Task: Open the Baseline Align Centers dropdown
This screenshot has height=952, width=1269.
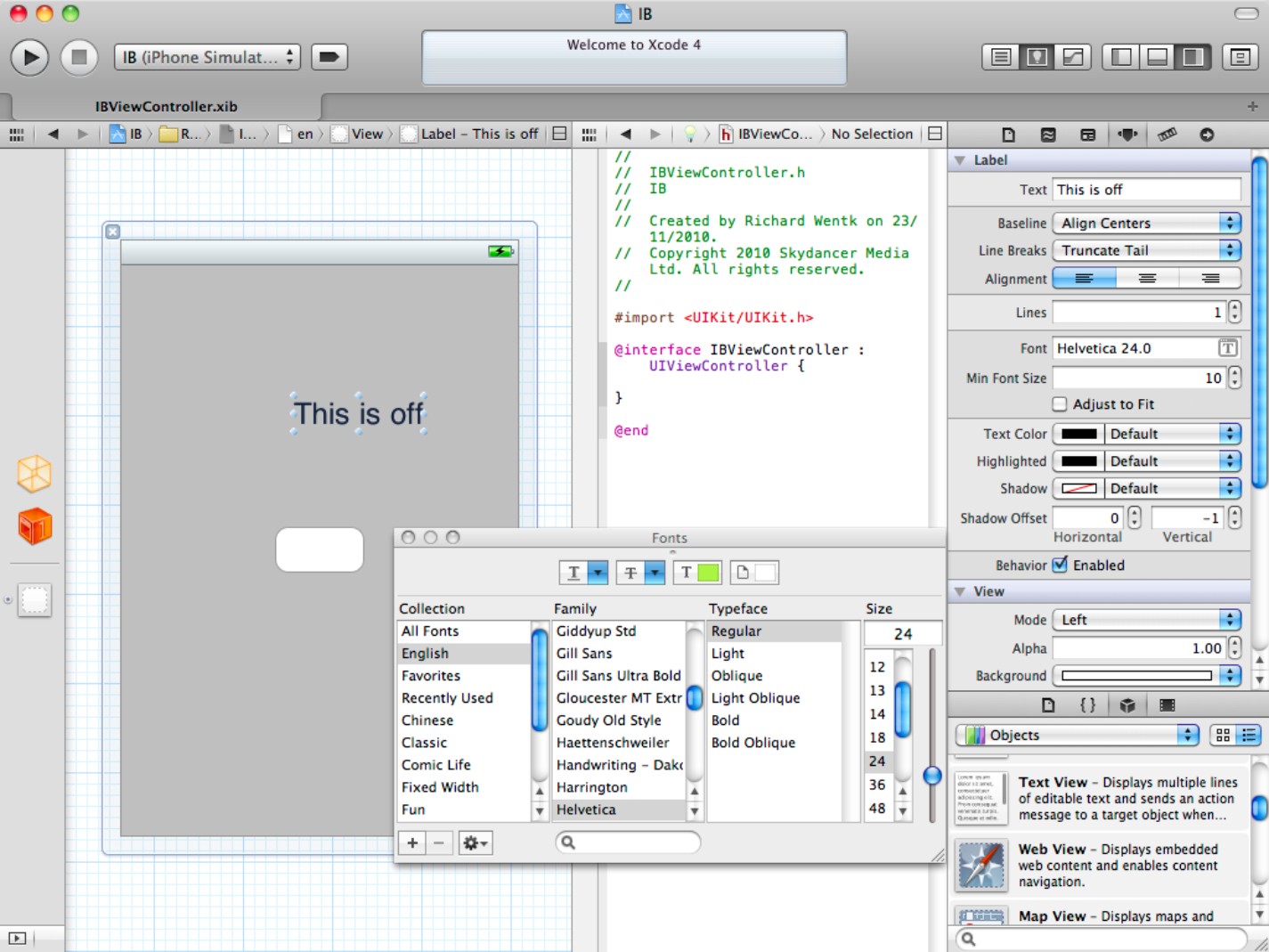Action: tap(1147, 223)
